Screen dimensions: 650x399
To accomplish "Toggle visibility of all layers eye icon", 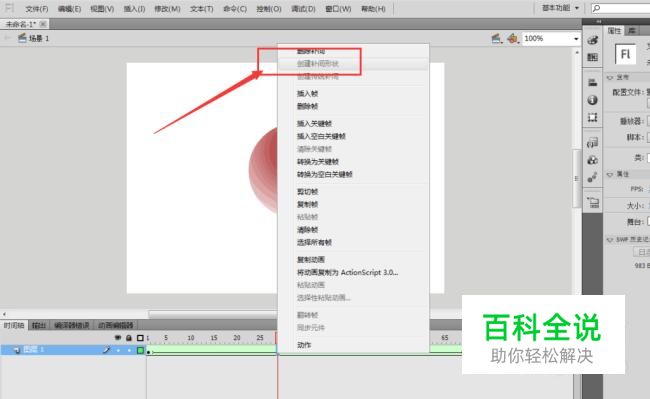I will pyautogui.click(x=118, y=338).
